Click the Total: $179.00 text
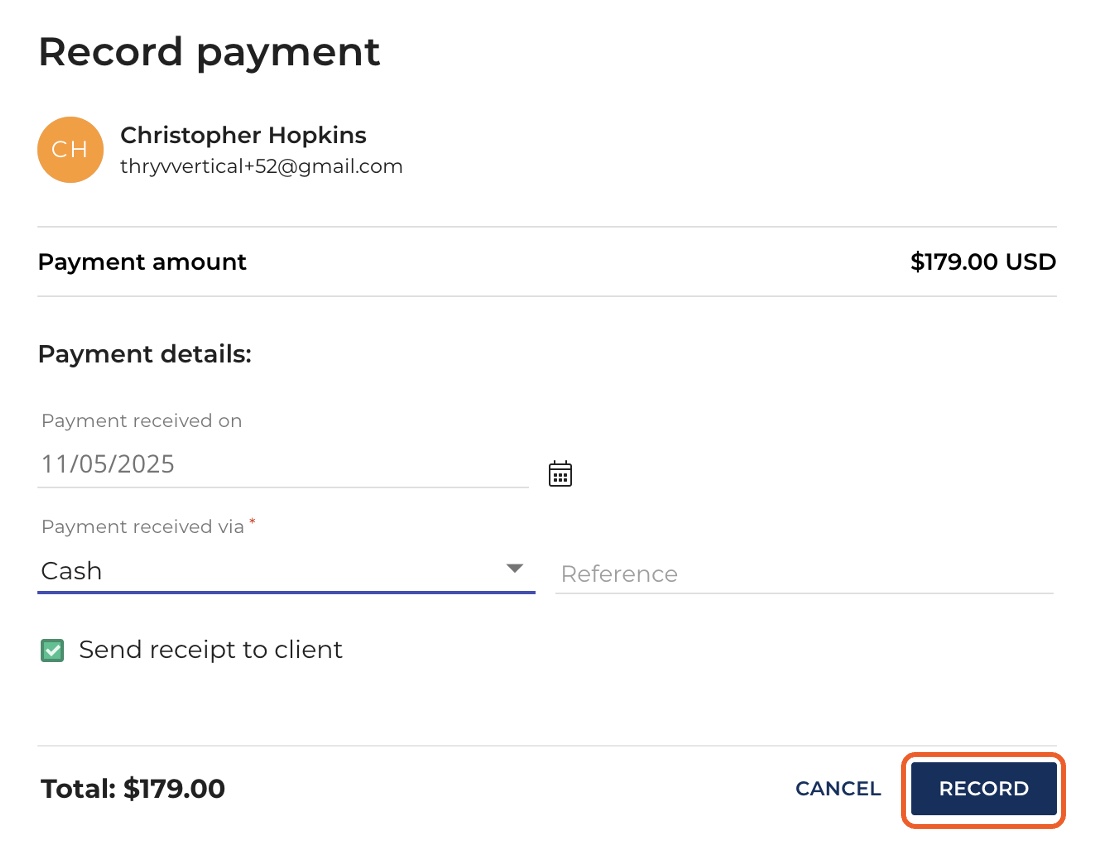 (133, 789)
